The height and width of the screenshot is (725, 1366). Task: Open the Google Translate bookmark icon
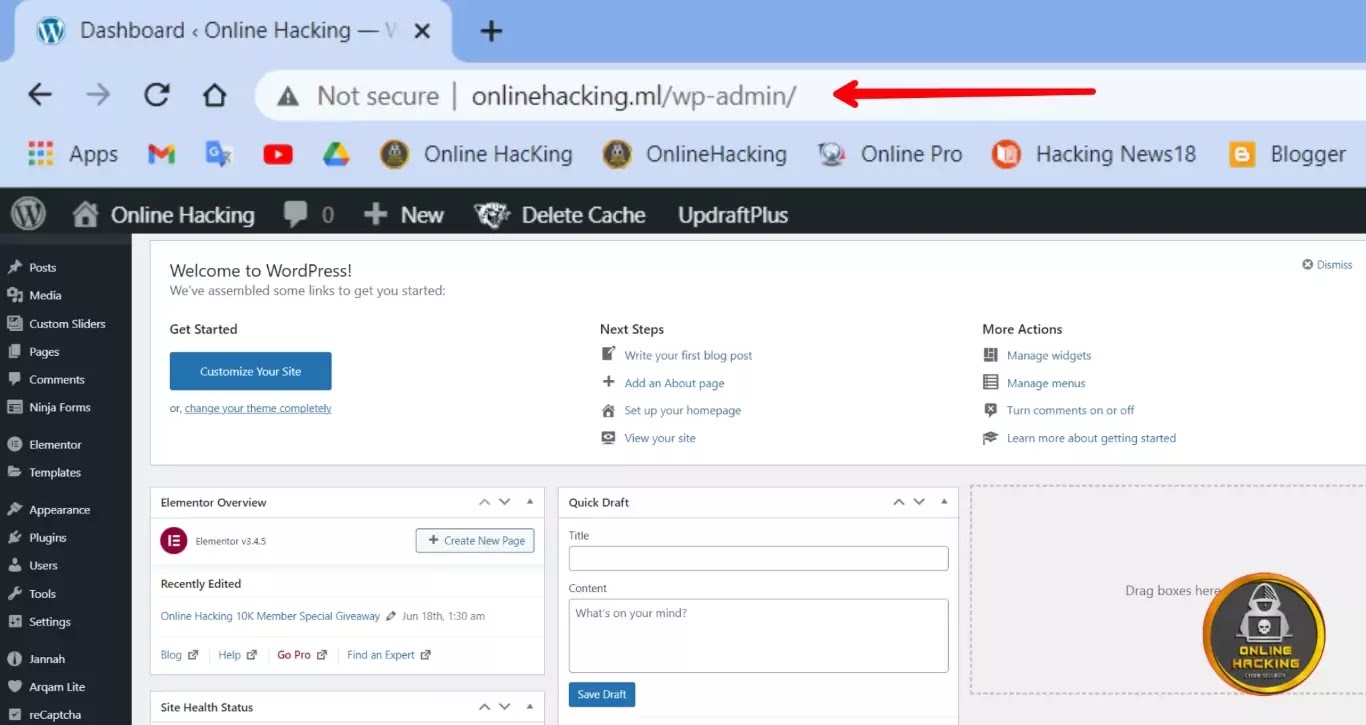[219, 154]
